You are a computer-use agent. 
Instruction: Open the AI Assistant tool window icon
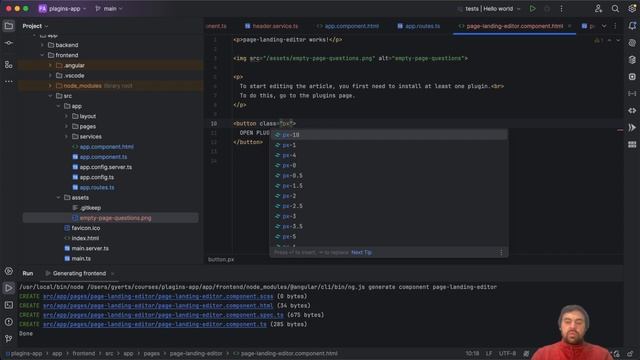tap(632, 43)
